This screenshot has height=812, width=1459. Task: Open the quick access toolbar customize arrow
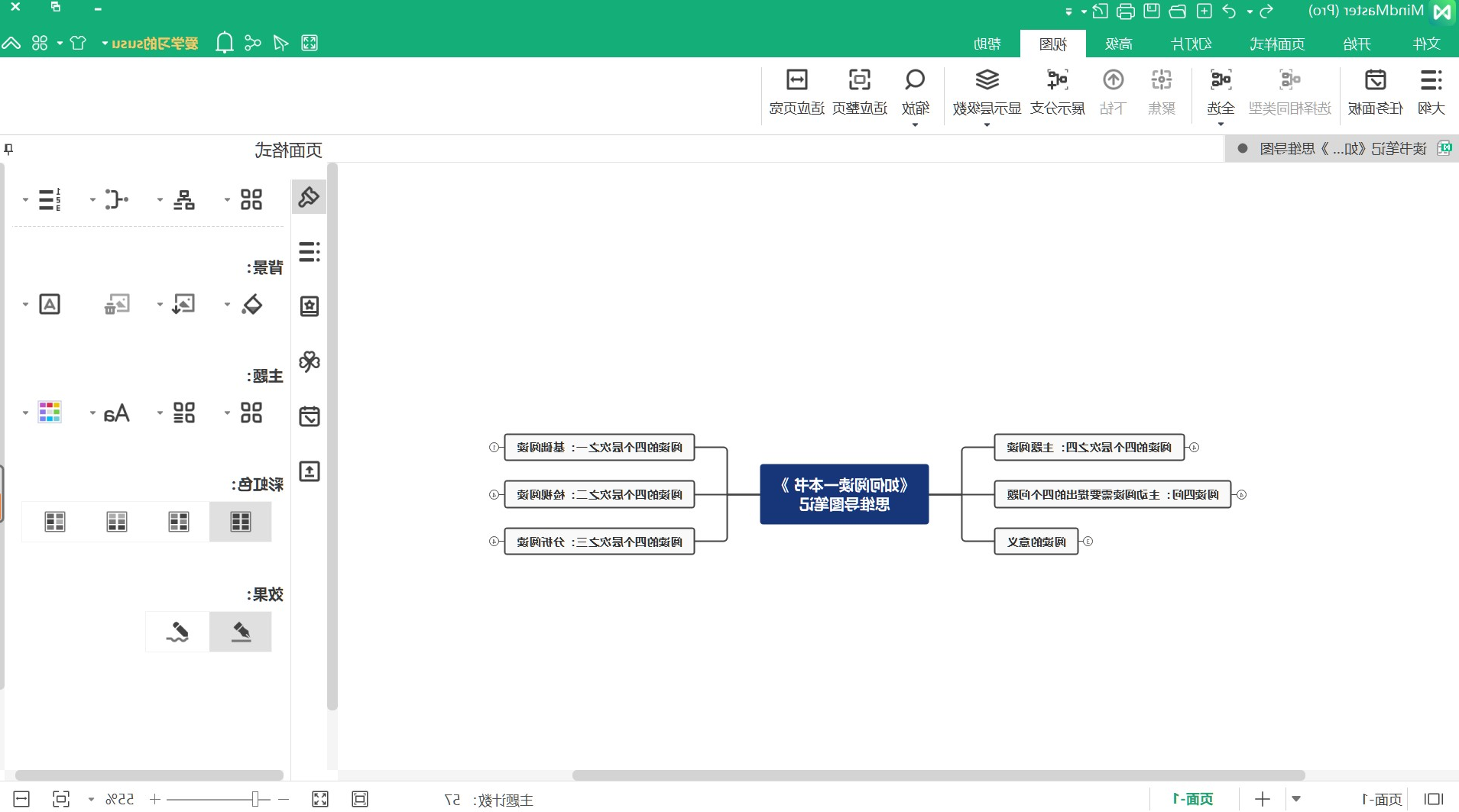[x=1068, y=11]
